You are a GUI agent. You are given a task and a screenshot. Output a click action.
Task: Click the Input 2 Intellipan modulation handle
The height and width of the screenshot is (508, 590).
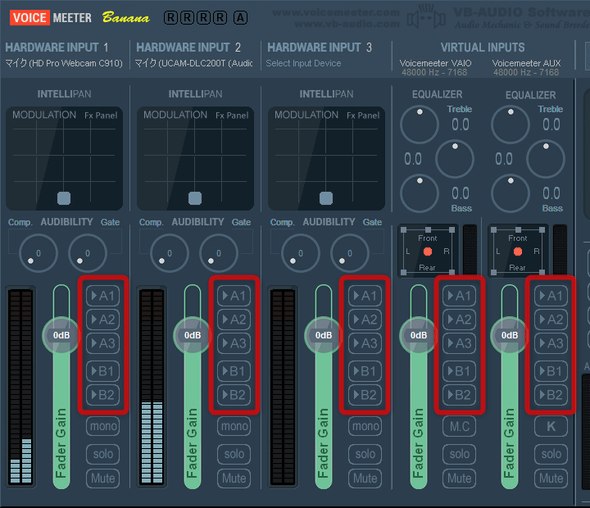[x=195, y=198]
